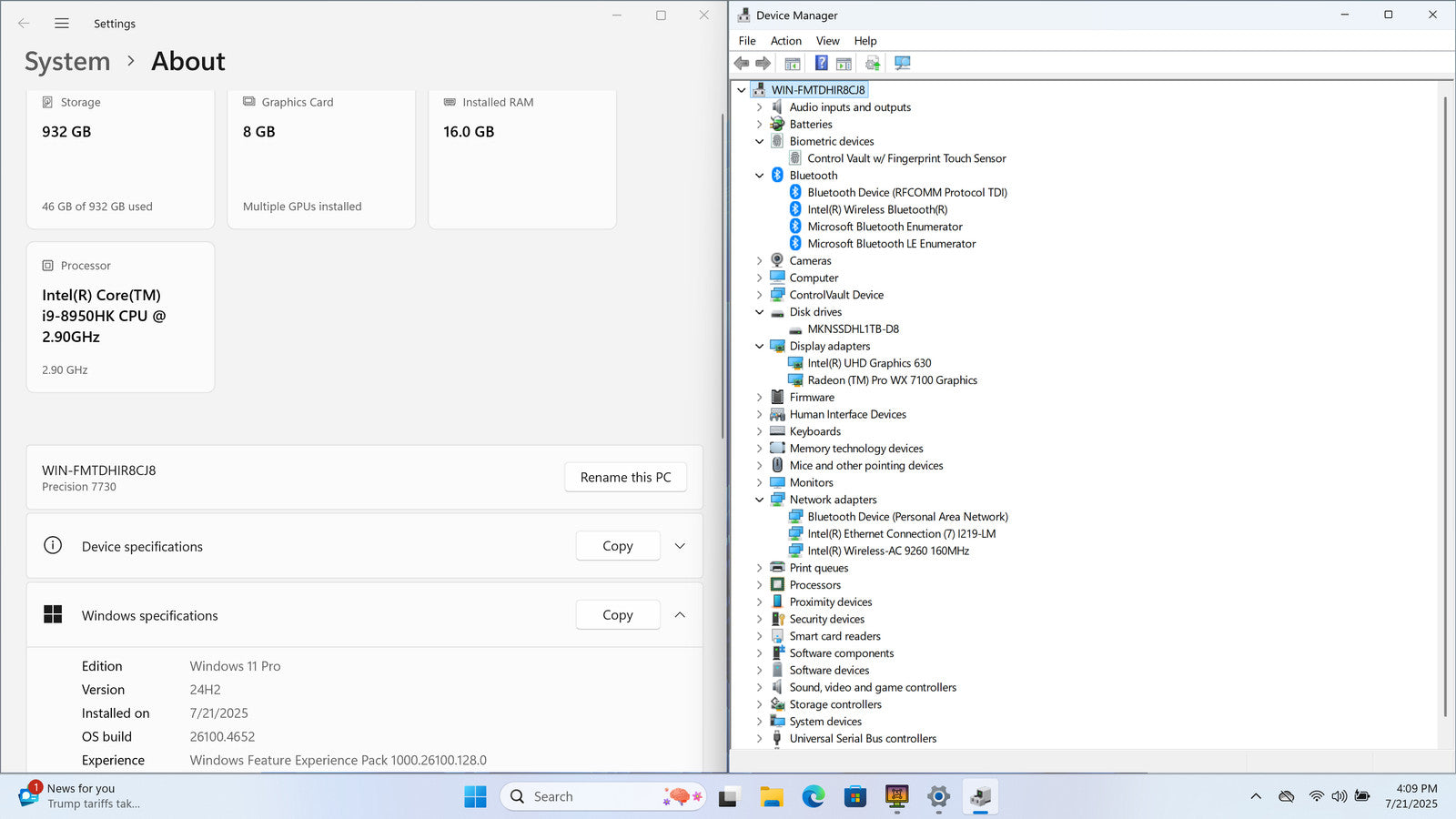
Task: Collapse the Bluetooth tree node
Action: pos(760,176)
